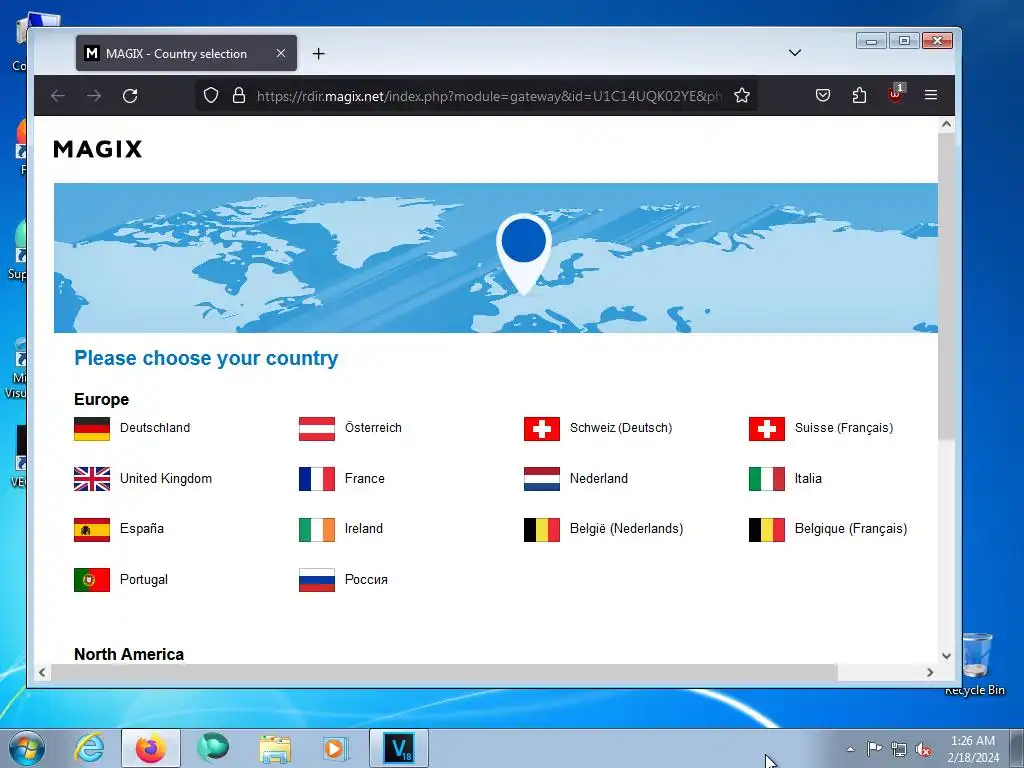Click the Suisse (Français) flag icon
This screenshot has width=1024, height=768.
click(767, 429)
